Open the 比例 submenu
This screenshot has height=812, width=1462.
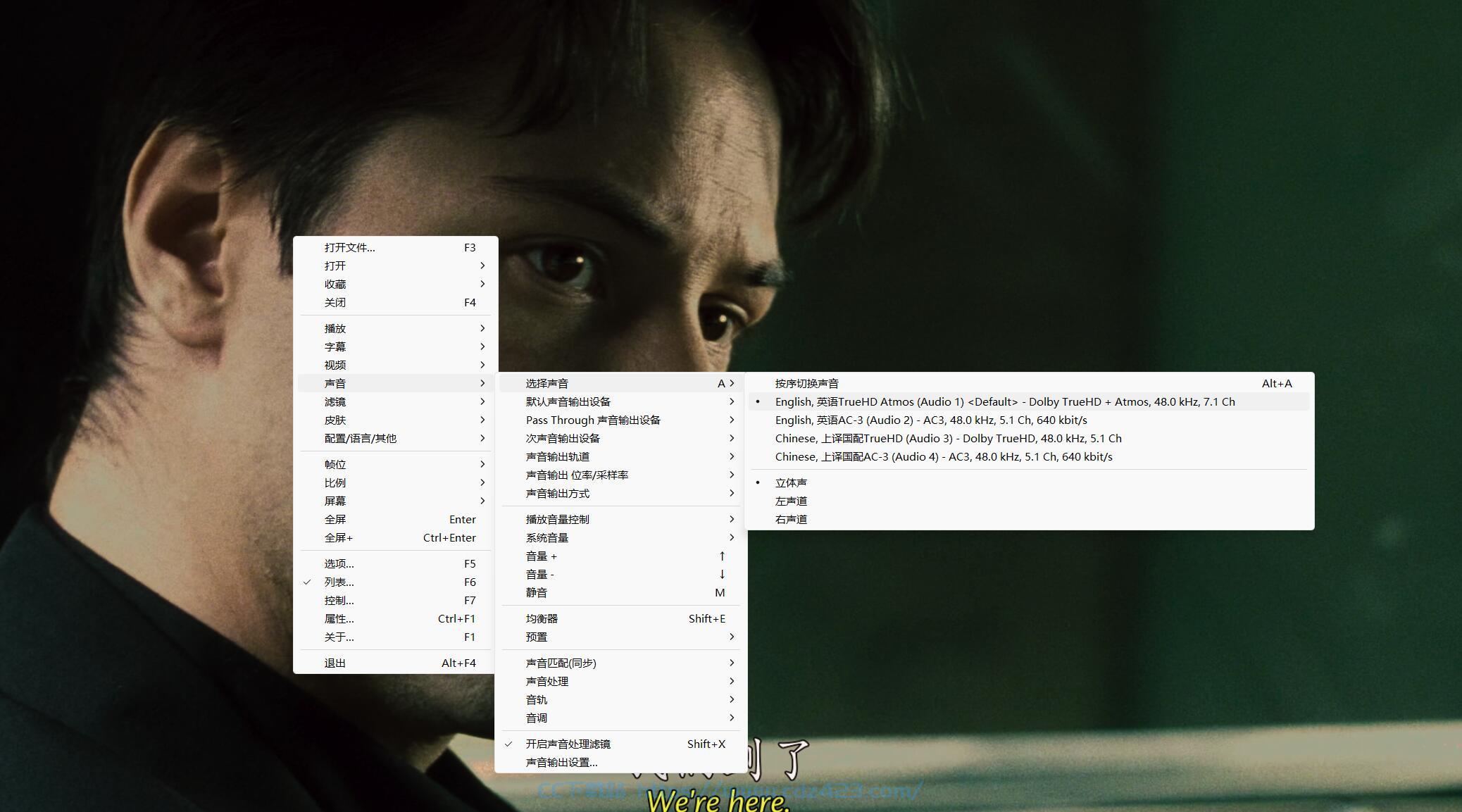pyautogui.click(x=396, y=482)
